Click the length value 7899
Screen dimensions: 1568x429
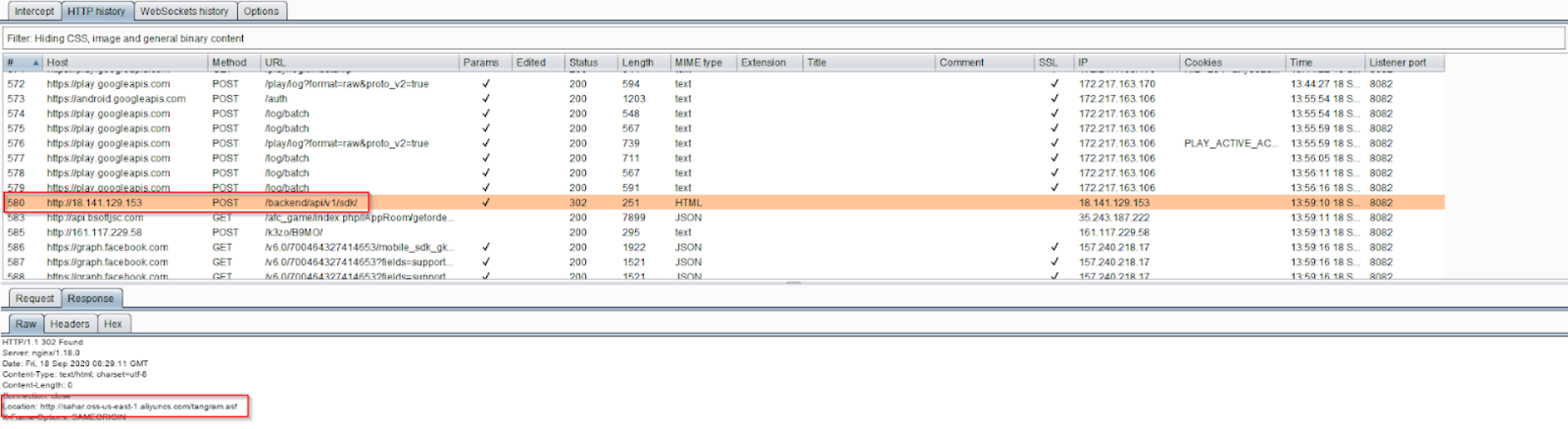pyautogui.click(x=633, y=217)
